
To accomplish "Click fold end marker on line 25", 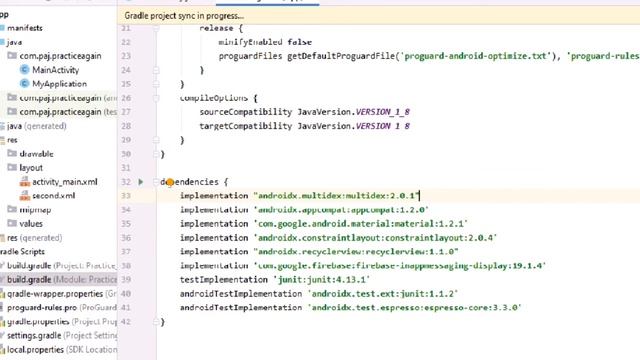I will [x=156, y=84].
